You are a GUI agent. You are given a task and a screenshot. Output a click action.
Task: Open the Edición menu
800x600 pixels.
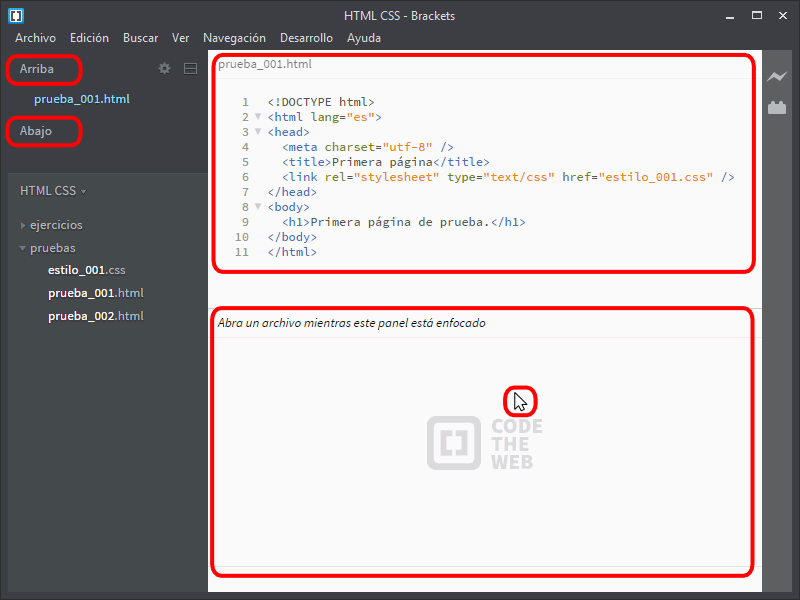click(89, 38)
